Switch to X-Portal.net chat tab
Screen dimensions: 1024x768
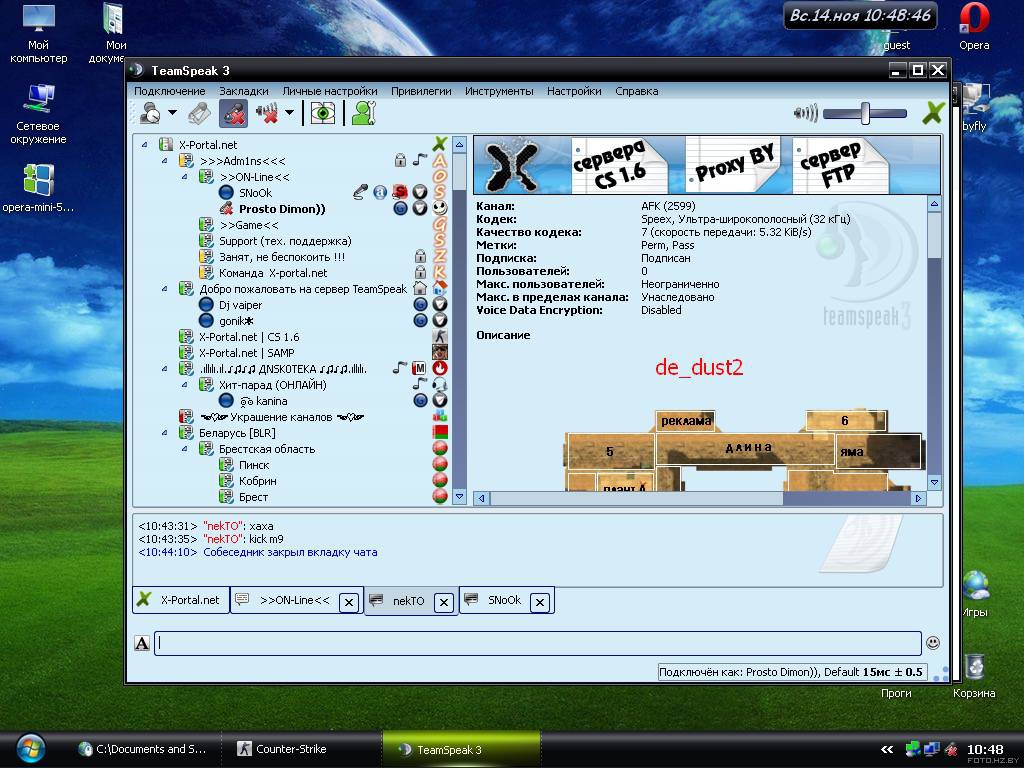tap(181, 600)
